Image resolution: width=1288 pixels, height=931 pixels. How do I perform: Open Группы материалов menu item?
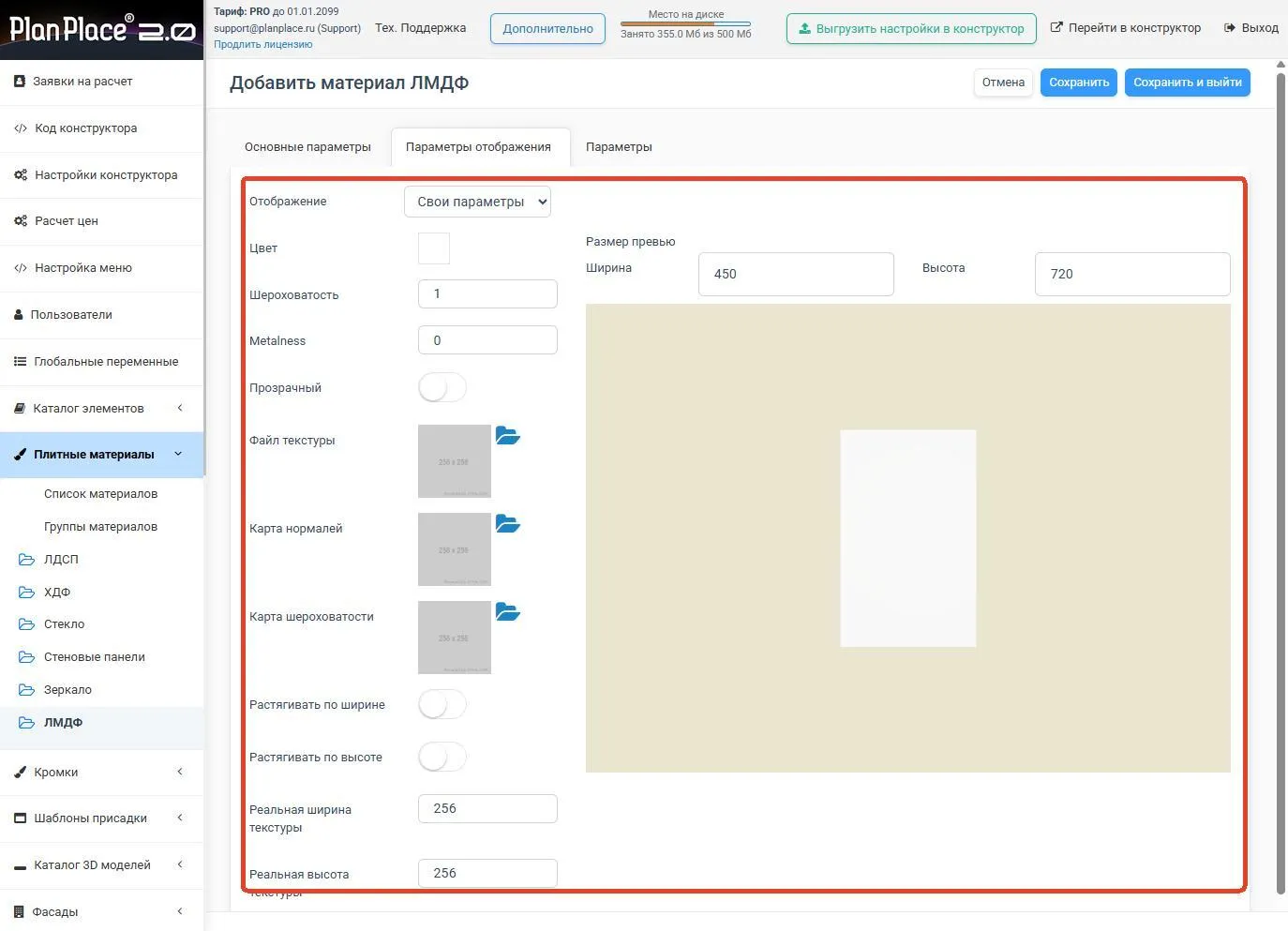(100, 527)
